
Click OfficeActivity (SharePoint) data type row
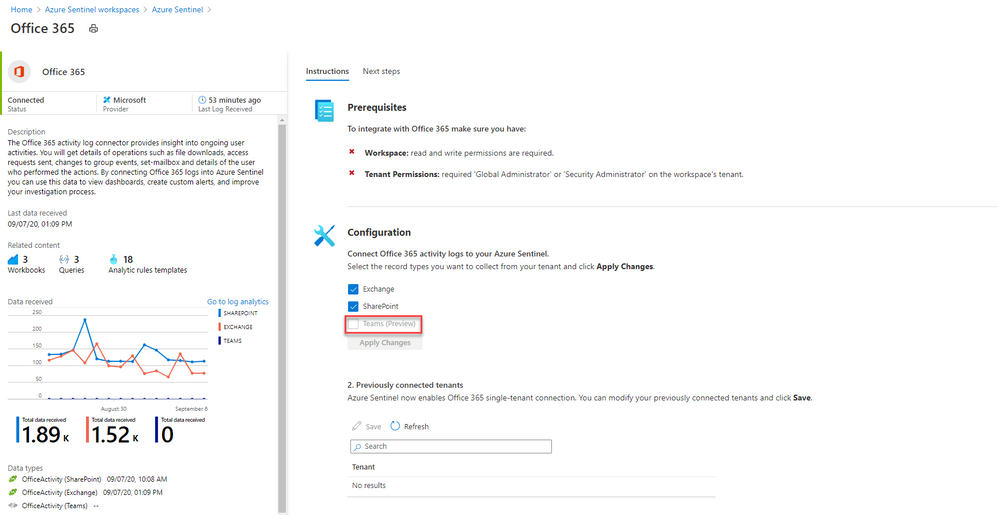[x=87, y=479]
